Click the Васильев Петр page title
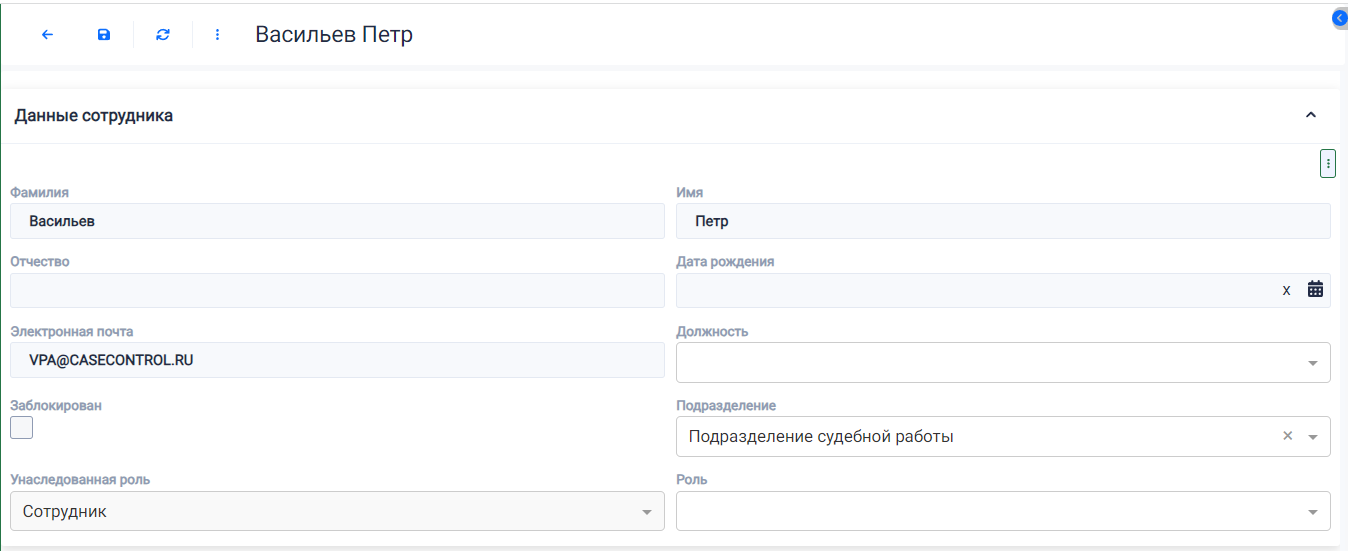The height and width of the screenshot is (551, 1348). [x=334, y=34]
